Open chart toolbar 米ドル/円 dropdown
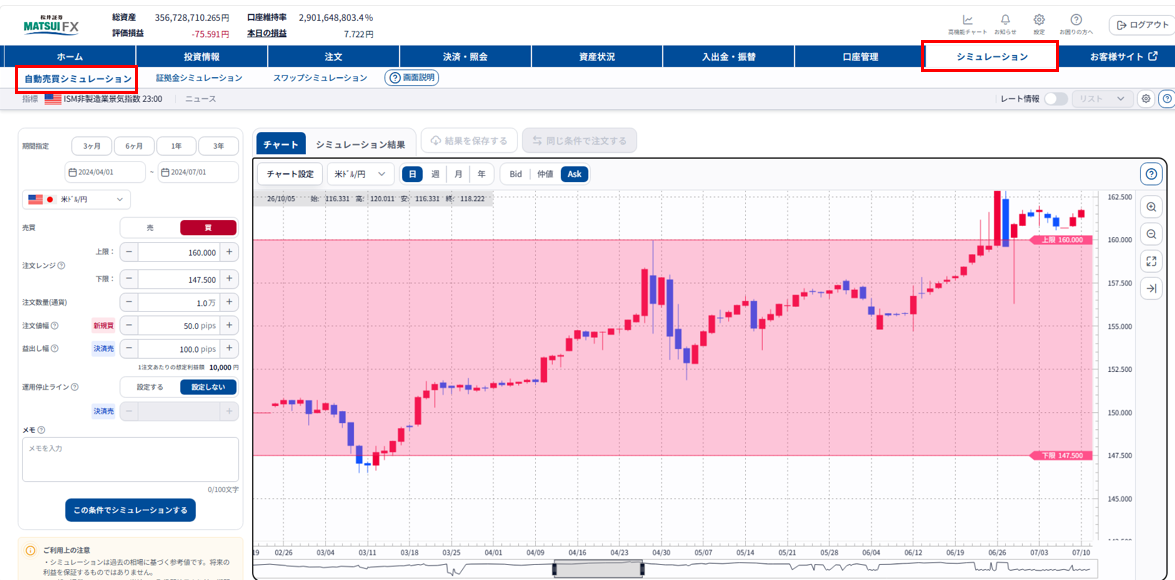Image resolution: width=1175 pixels, height=580 pixels. click(361, 174)
